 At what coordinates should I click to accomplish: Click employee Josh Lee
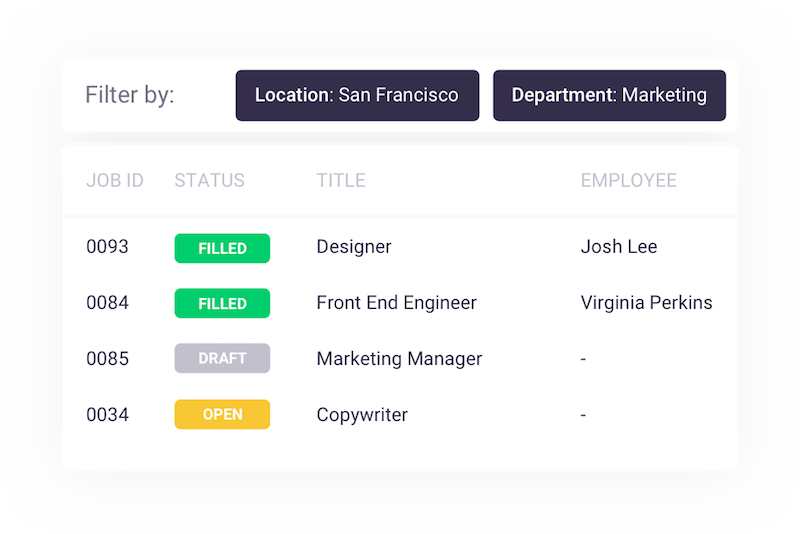(x=618, y=247)
